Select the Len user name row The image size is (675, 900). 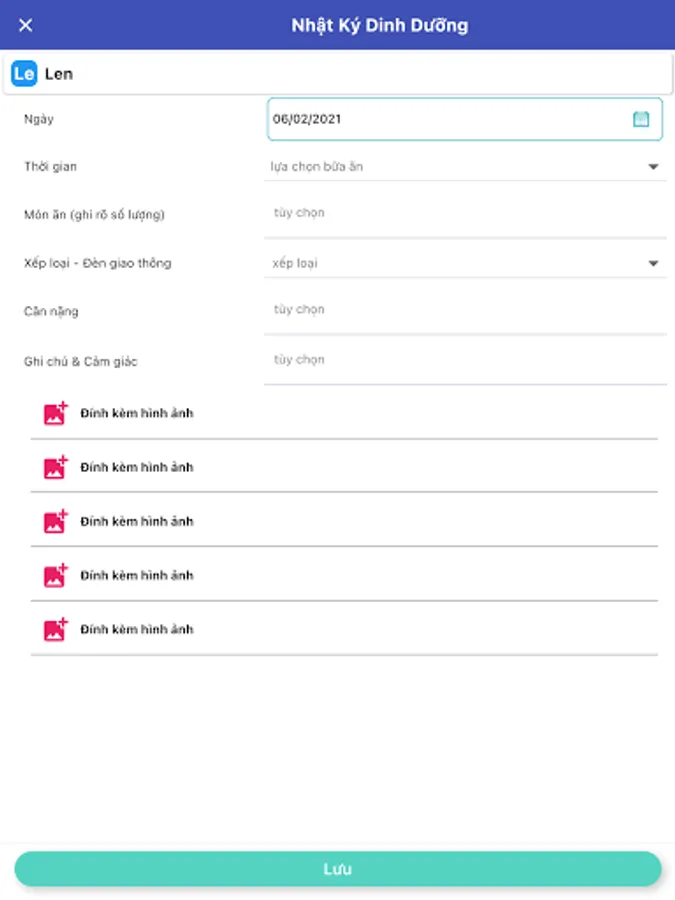pyautogui.click(x=338, y=73)
